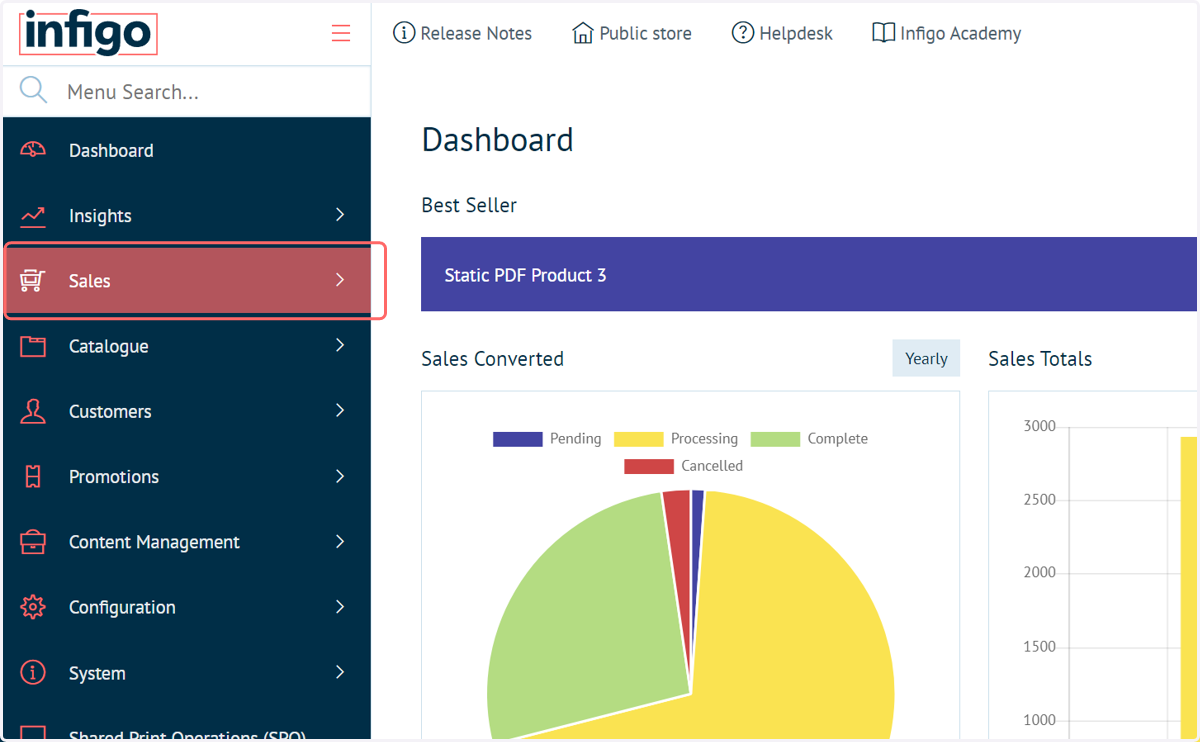Click the Sales cart icon

(x=33, y=281)
